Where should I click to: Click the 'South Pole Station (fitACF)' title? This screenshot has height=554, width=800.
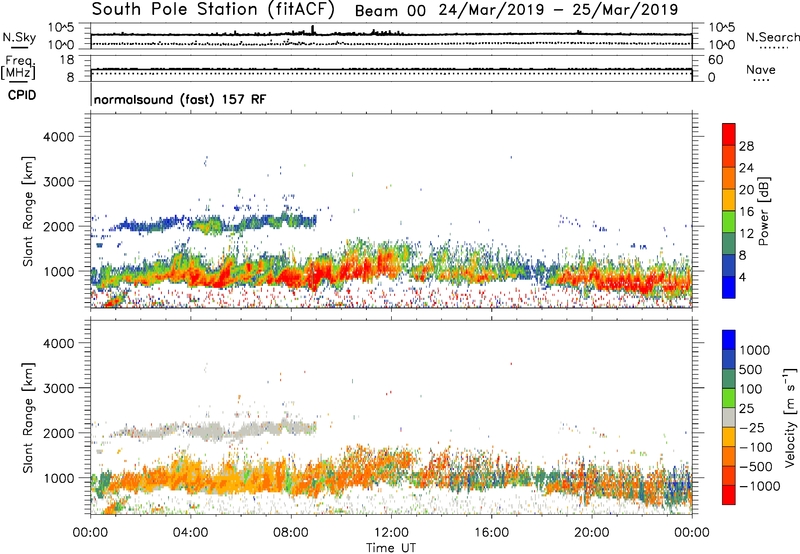pos(213,10)
